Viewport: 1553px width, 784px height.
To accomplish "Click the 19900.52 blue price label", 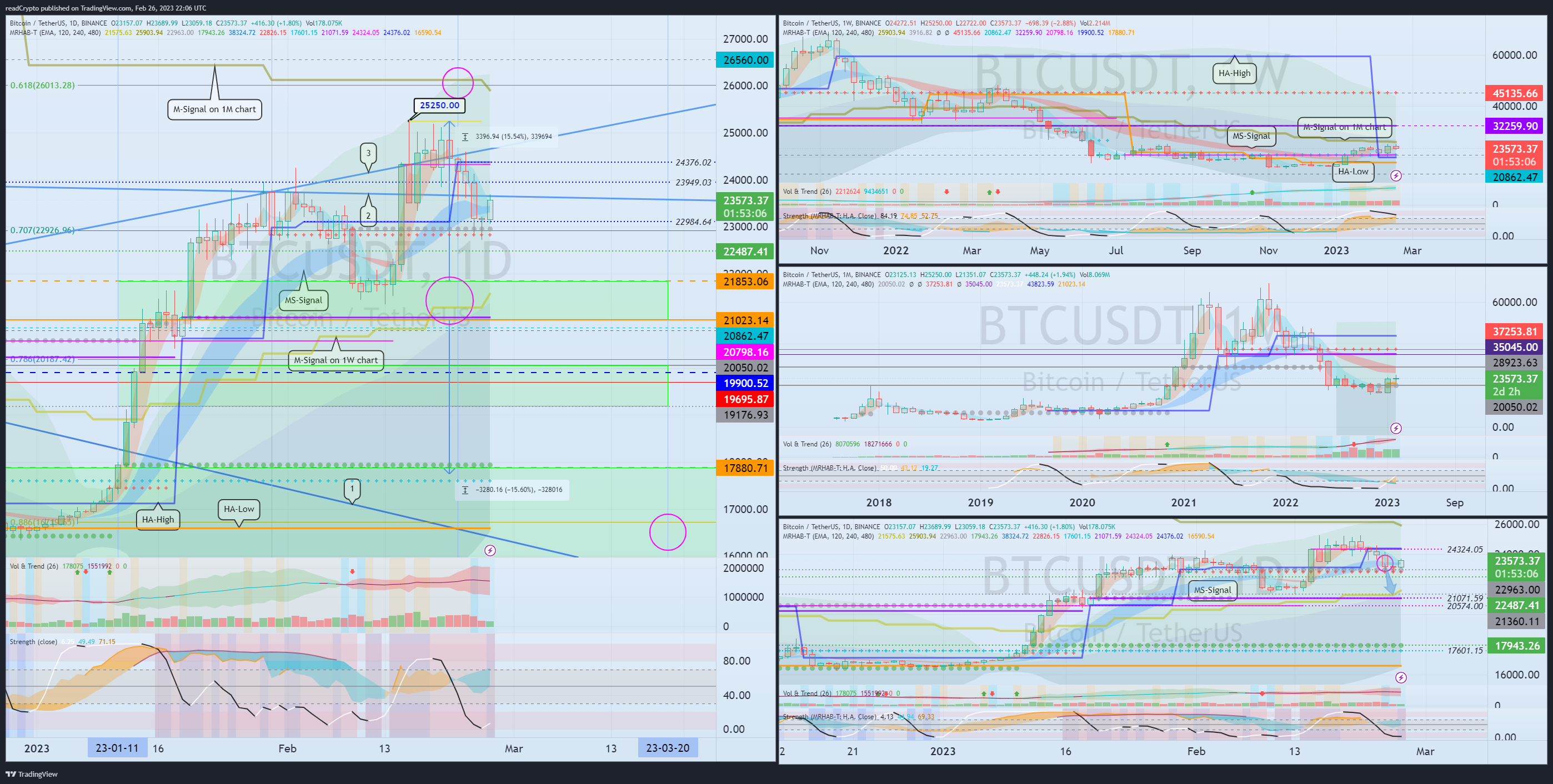I will tap(745, 383).
